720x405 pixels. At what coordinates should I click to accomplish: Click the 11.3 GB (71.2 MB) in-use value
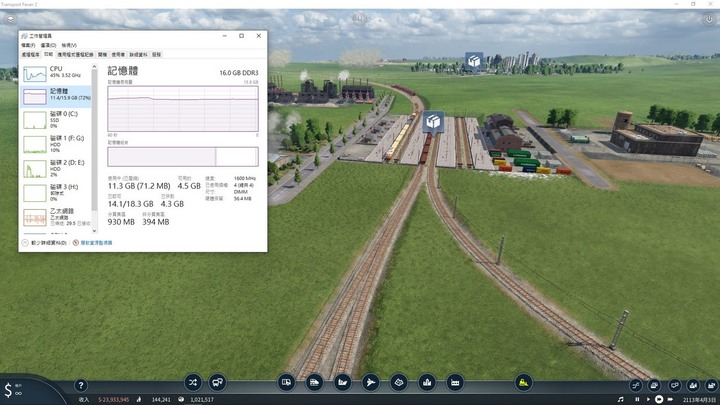(139, 186)
